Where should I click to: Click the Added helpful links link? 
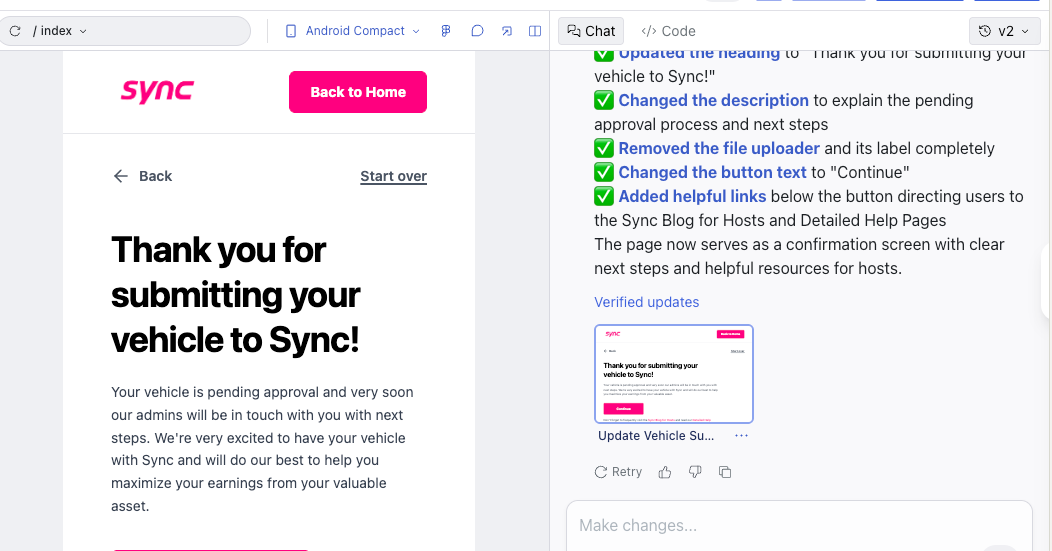[x=692, y=196]
